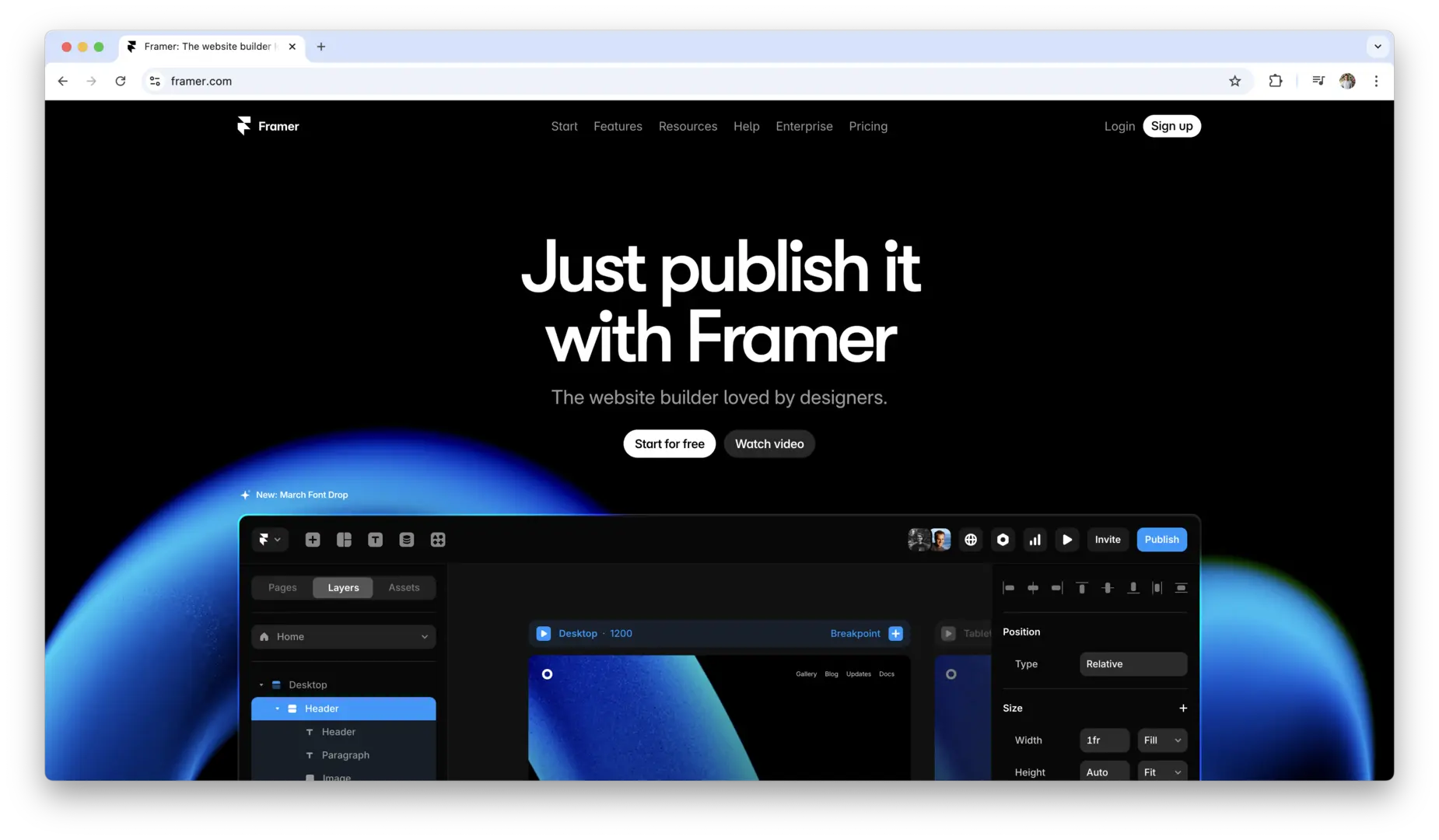Click the Preview play button in editor toolbar

point(1067,540)
